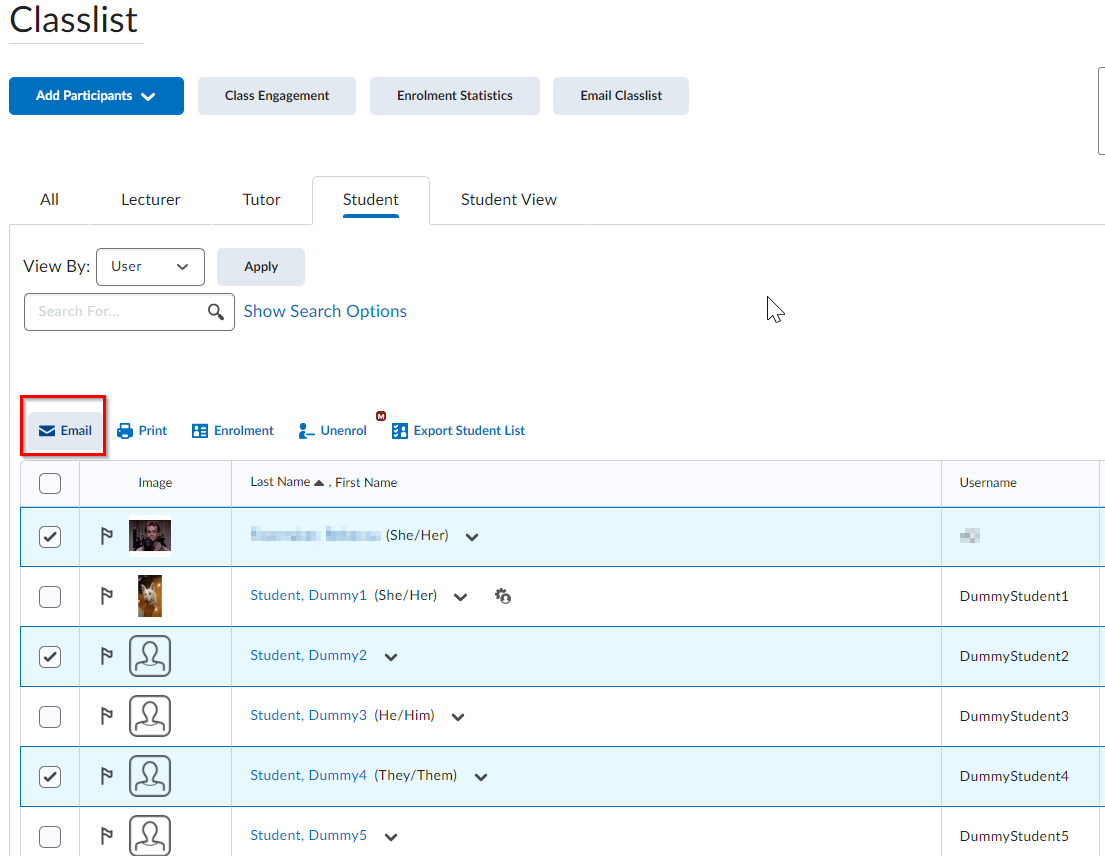Open the blurred-name student's context menu chevron

pos(472,537)
